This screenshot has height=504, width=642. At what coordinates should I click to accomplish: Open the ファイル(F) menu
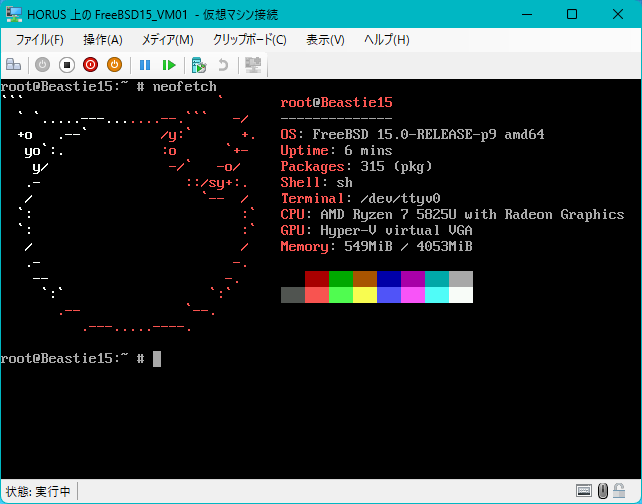(39, 40)
